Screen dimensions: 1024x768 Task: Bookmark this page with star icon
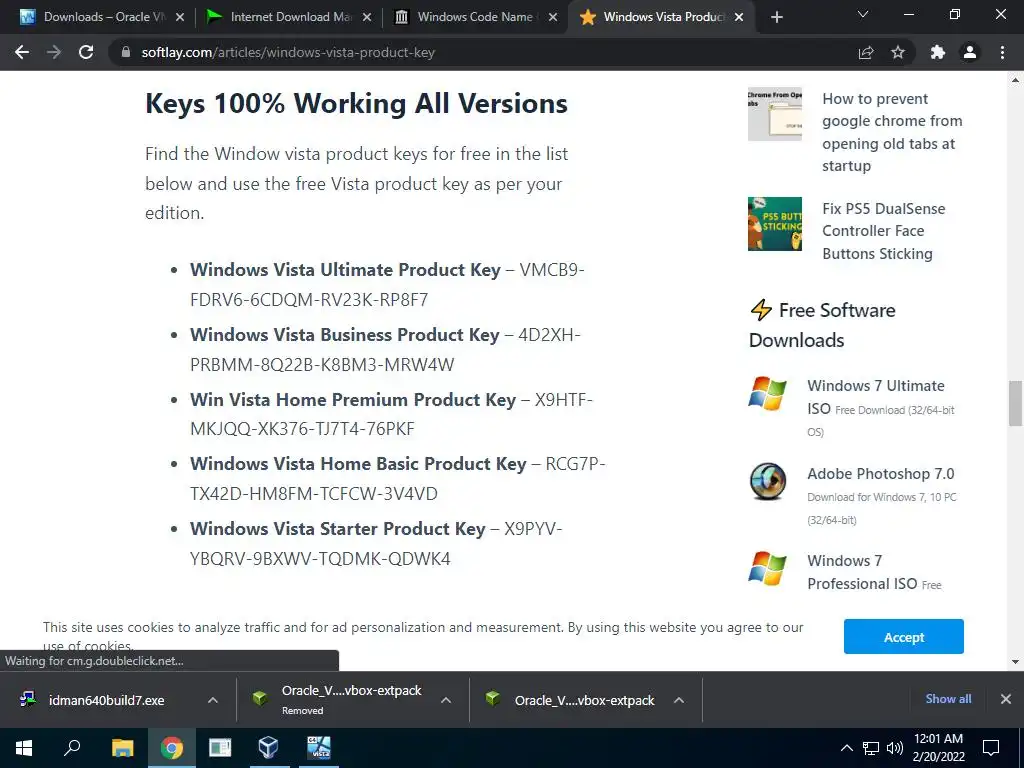pos(898,52)
